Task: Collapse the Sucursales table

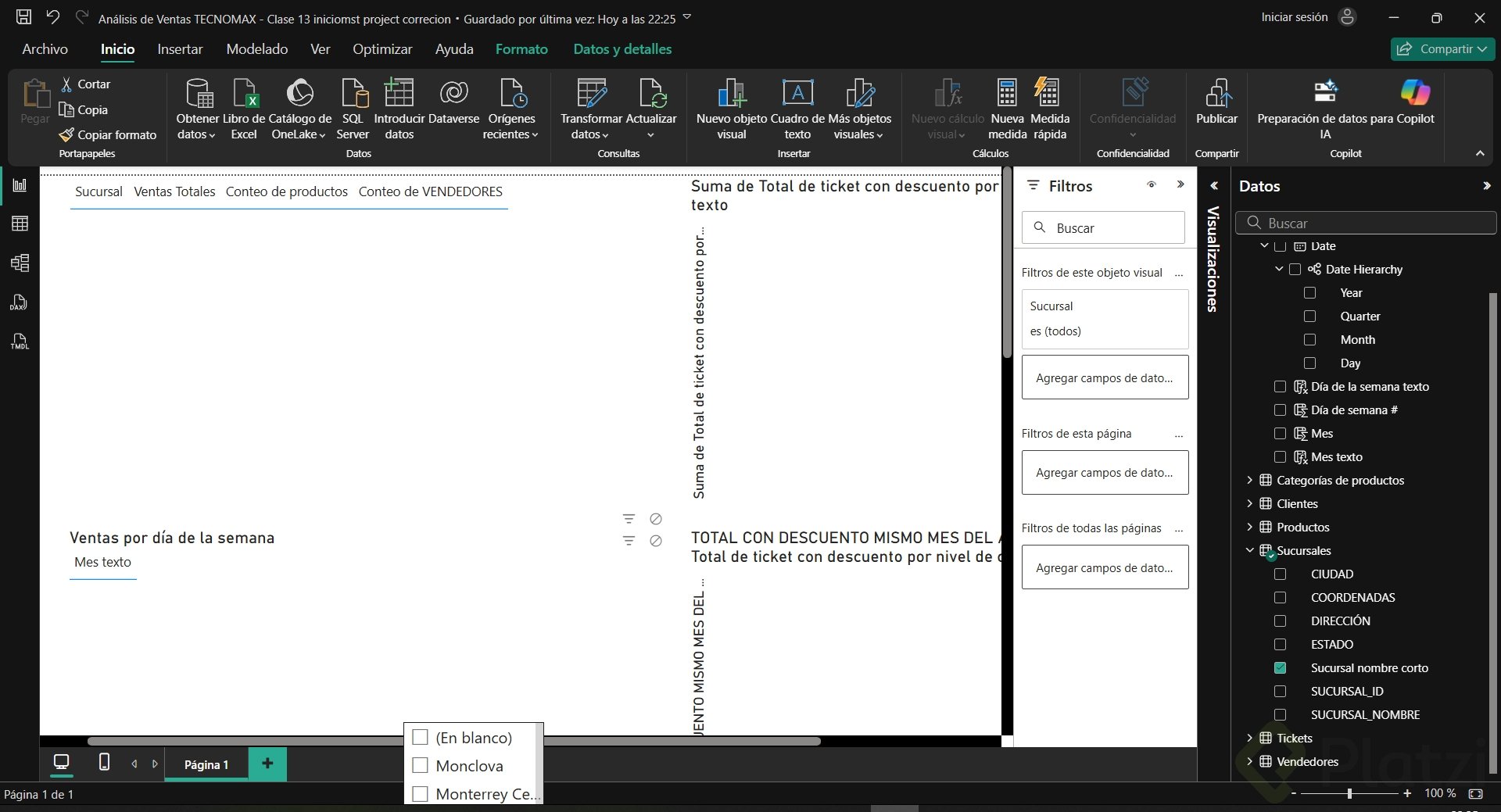Action: pyautogui.click(x=1249, y=551)
